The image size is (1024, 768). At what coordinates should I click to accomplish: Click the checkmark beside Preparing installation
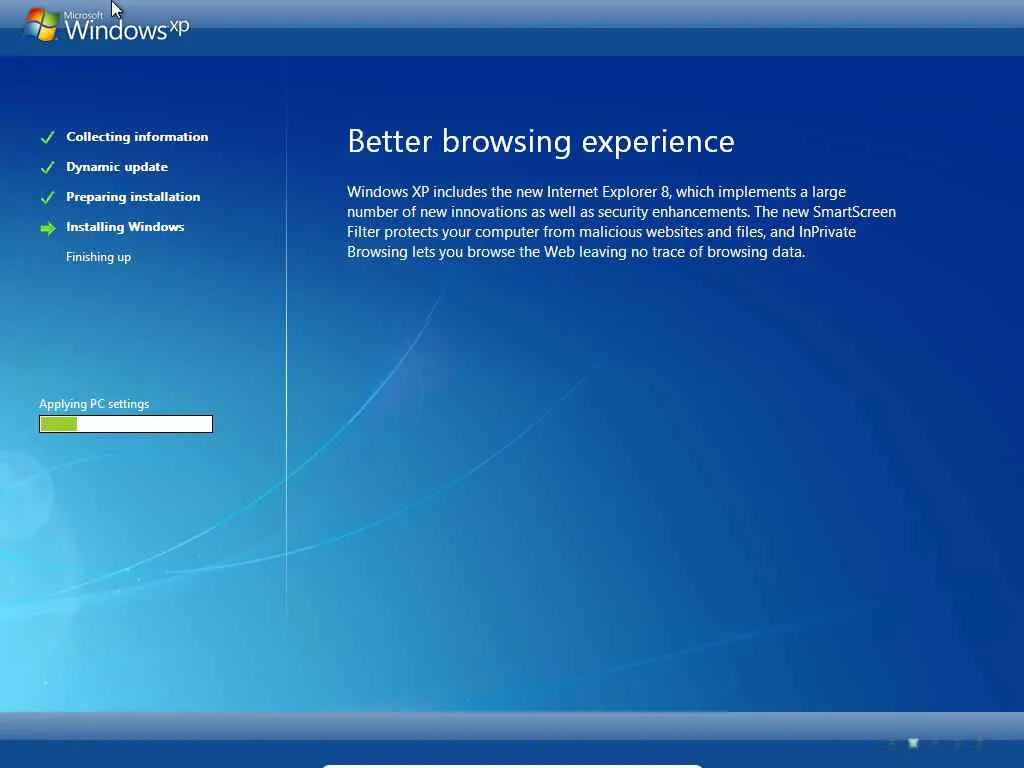point(48,197)
